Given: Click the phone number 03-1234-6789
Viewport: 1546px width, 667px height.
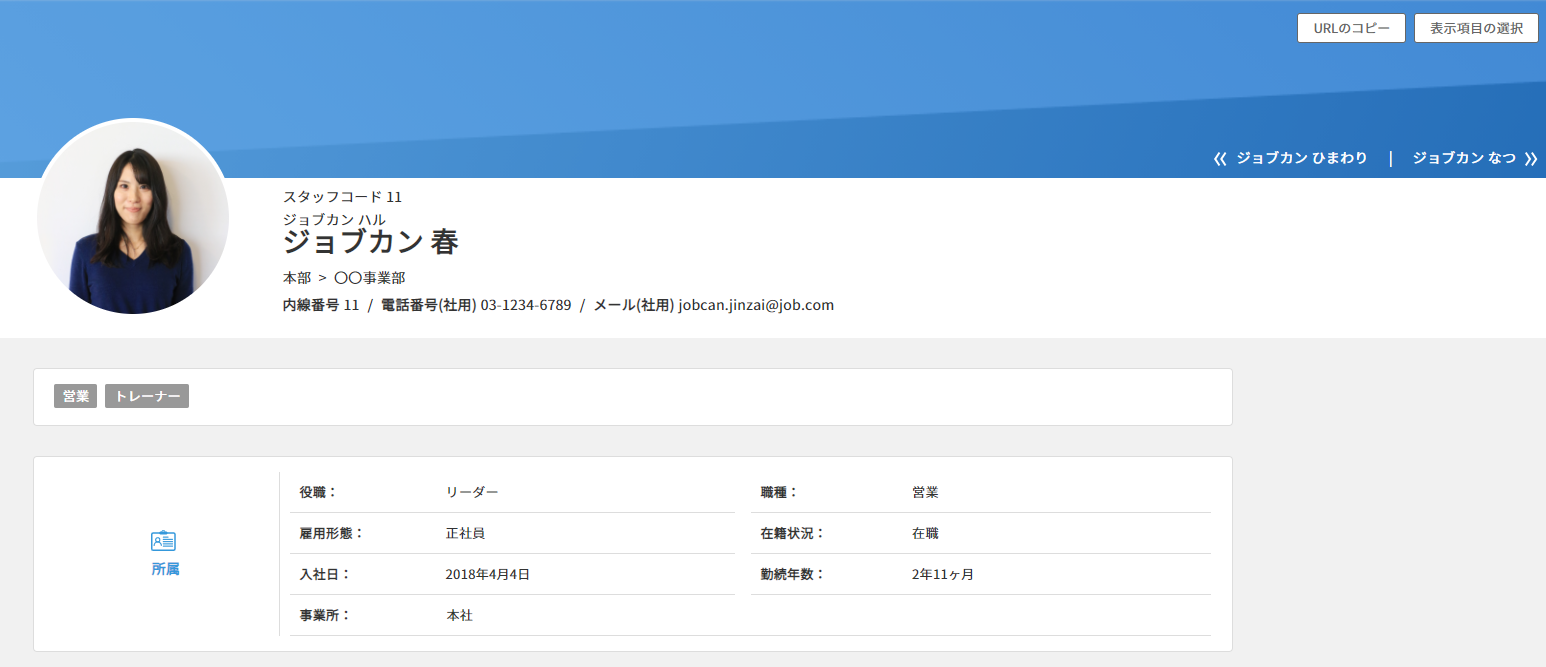Looking at the screenshot, I should [x=525, y=305].
